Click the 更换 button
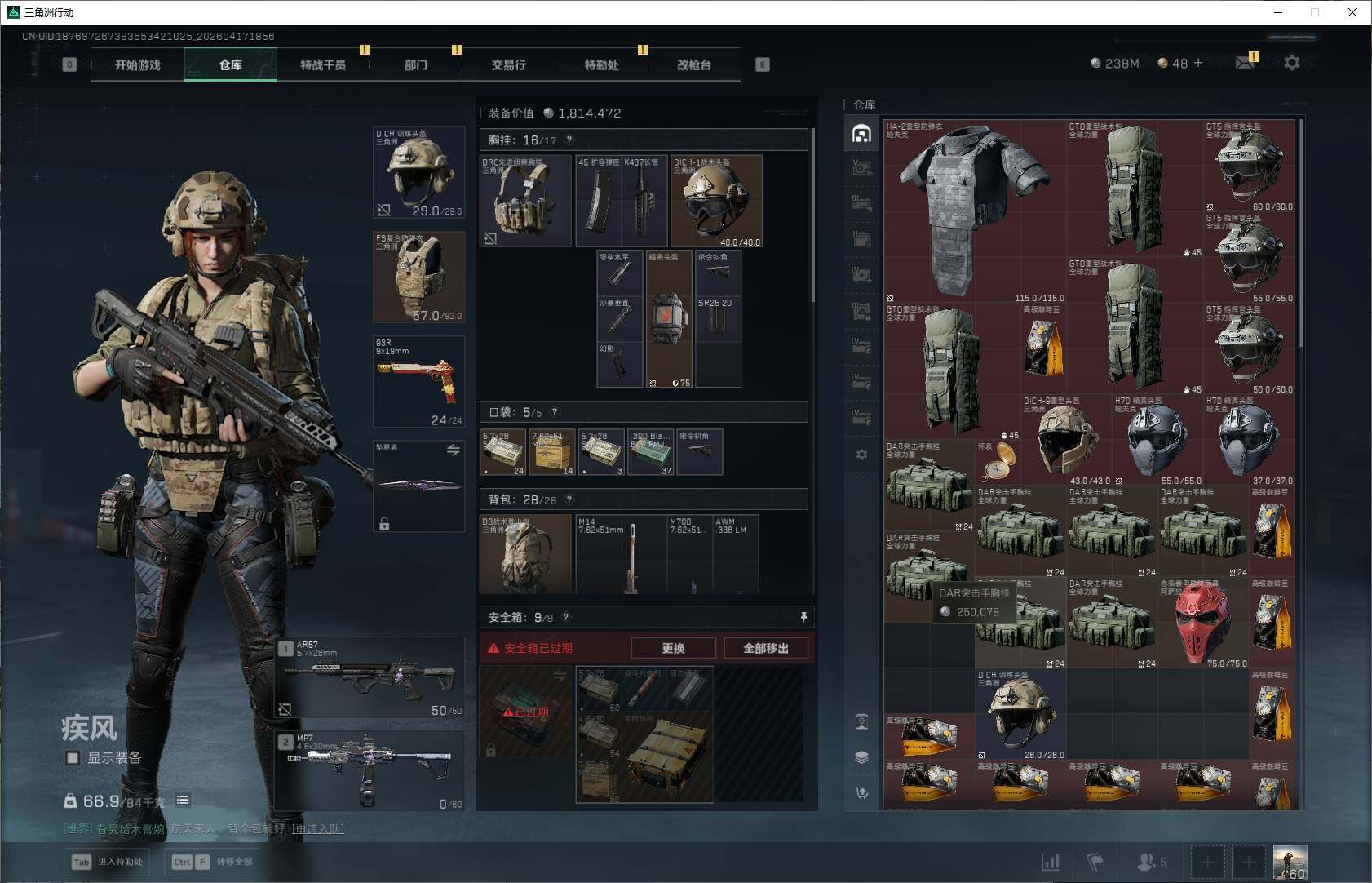Screen dimensions: 1372x883 coord(673,648)
